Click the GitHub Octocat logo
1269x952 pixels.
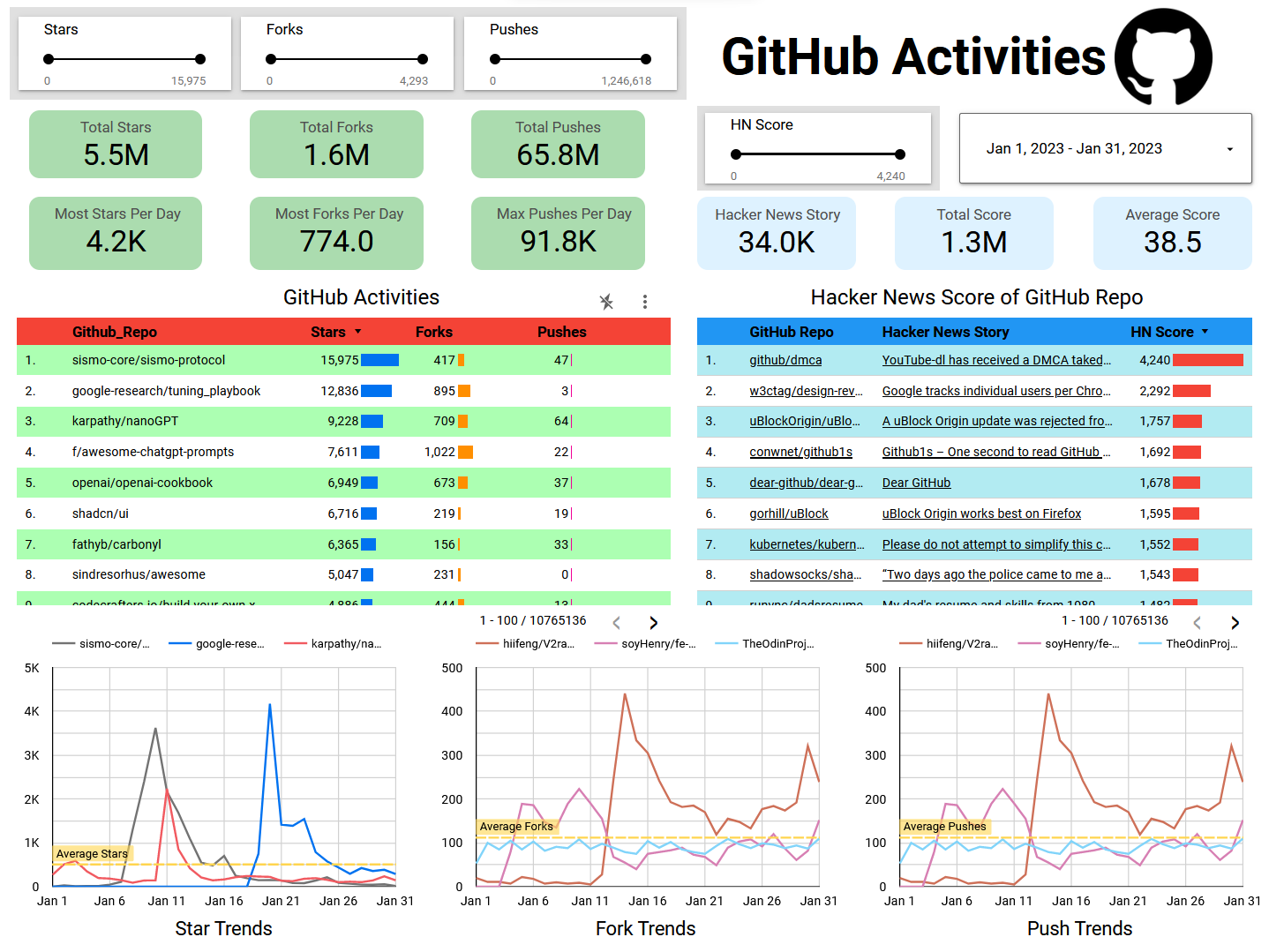1163,56
